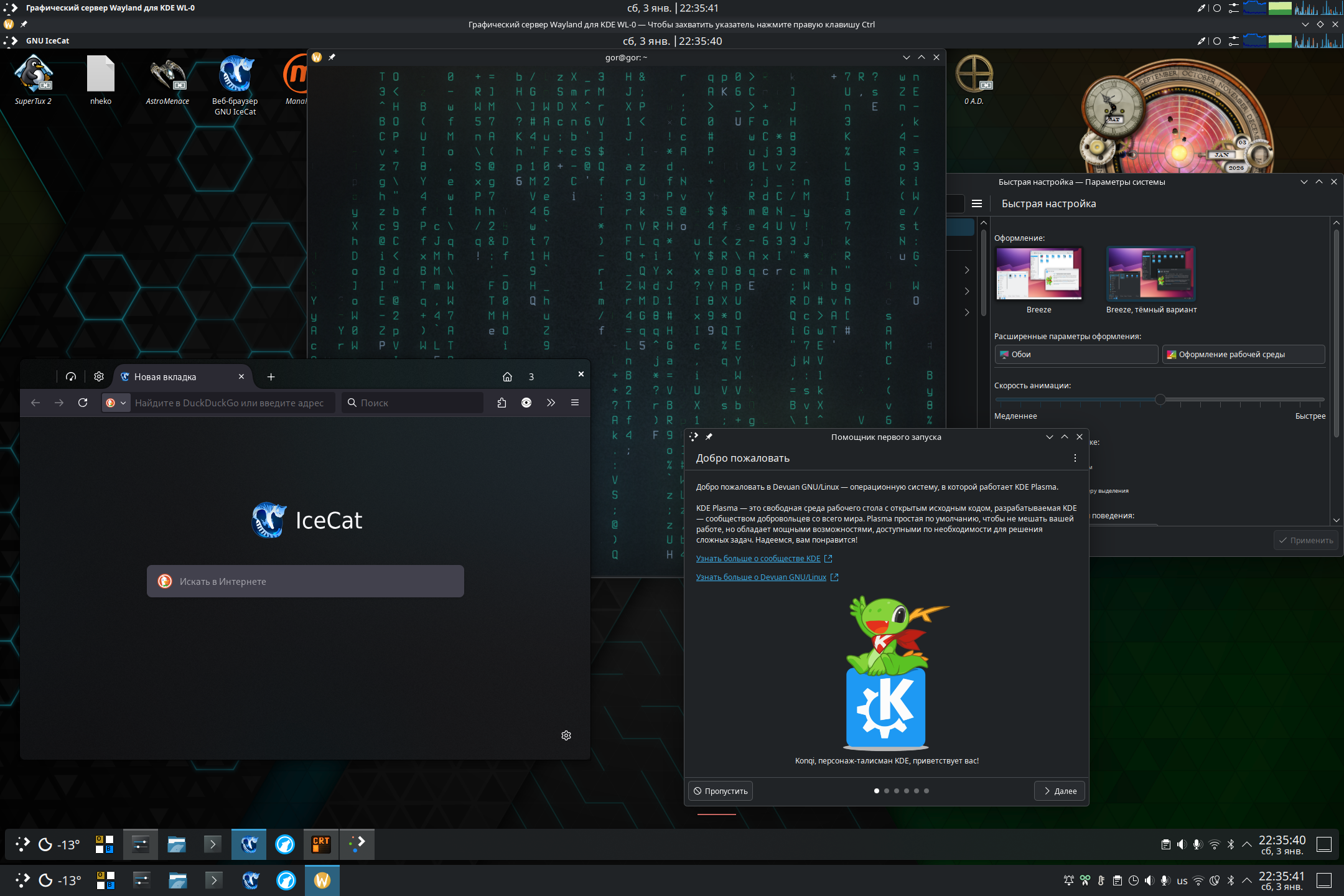Toggle pin on the first-run assistant window
Image resolution: width=1344 pixels, height=896 pixels.
709,437
